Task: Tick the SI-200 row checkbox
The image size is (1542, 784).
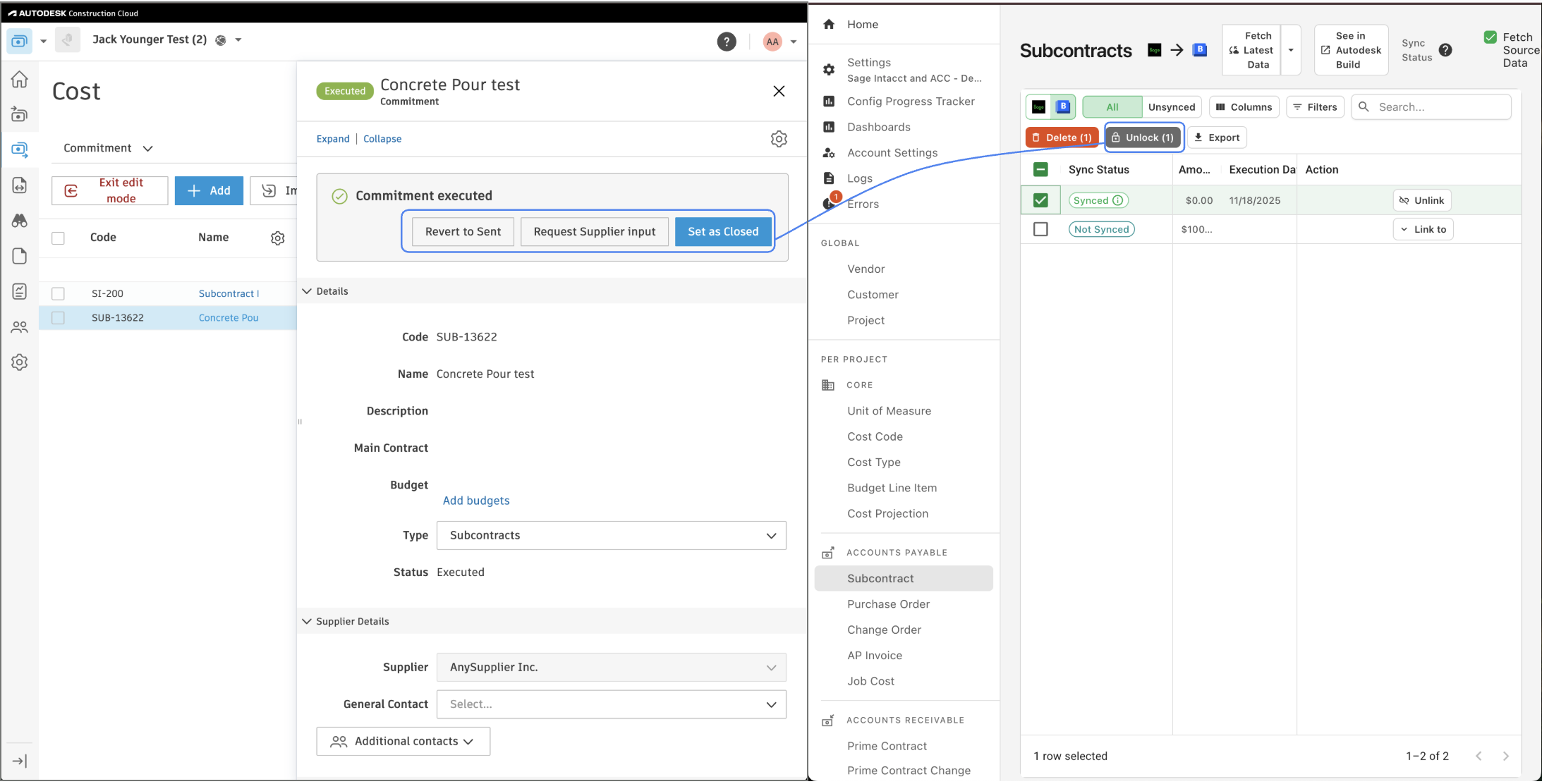Action: point(59,294)
